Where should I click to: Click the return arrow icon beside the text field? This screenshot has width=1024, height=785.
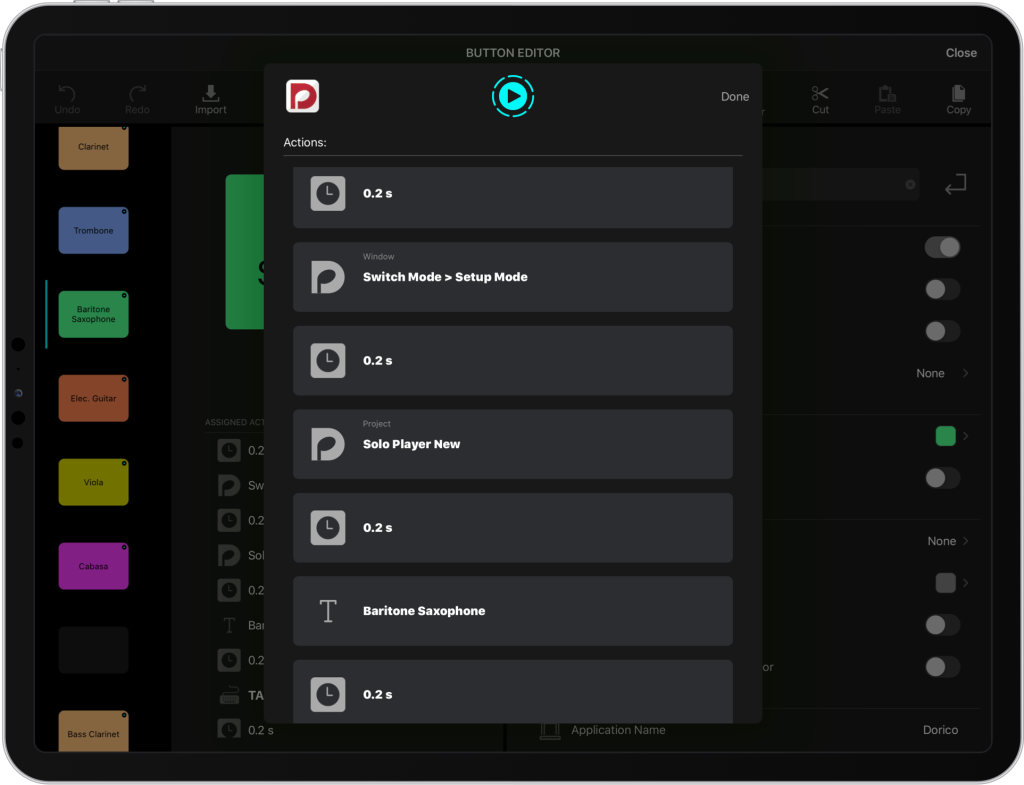(x=955, y=184)
